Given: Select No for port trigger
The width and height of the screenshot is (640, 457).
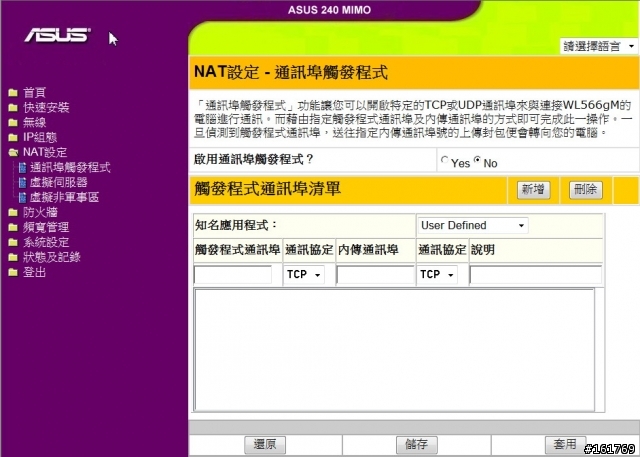Looking at the screenshot, I should pyautogui.click(x=477, y=160).
